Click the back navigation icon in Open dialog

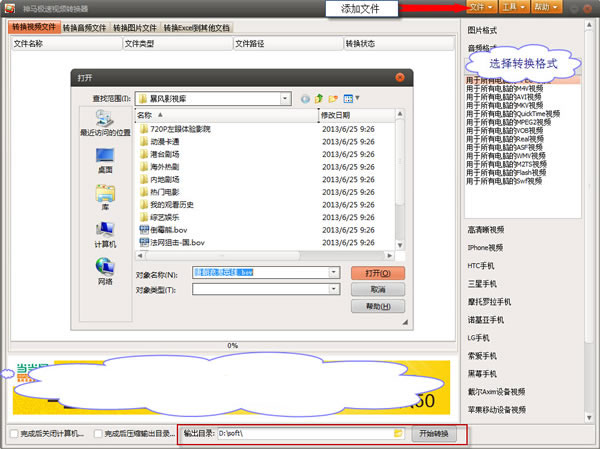click(x=305, y=99)
